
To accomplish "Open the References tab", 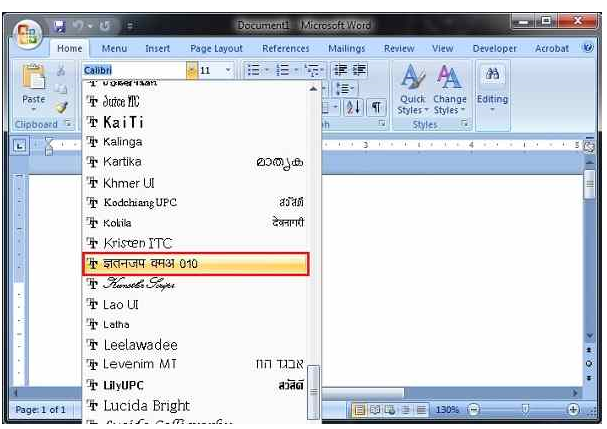I will pos(285,48).
